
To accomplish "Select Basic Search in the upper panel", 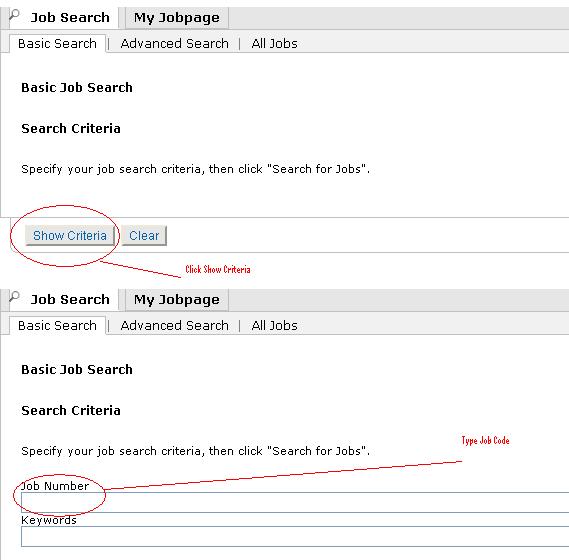I will coord(57,44).
